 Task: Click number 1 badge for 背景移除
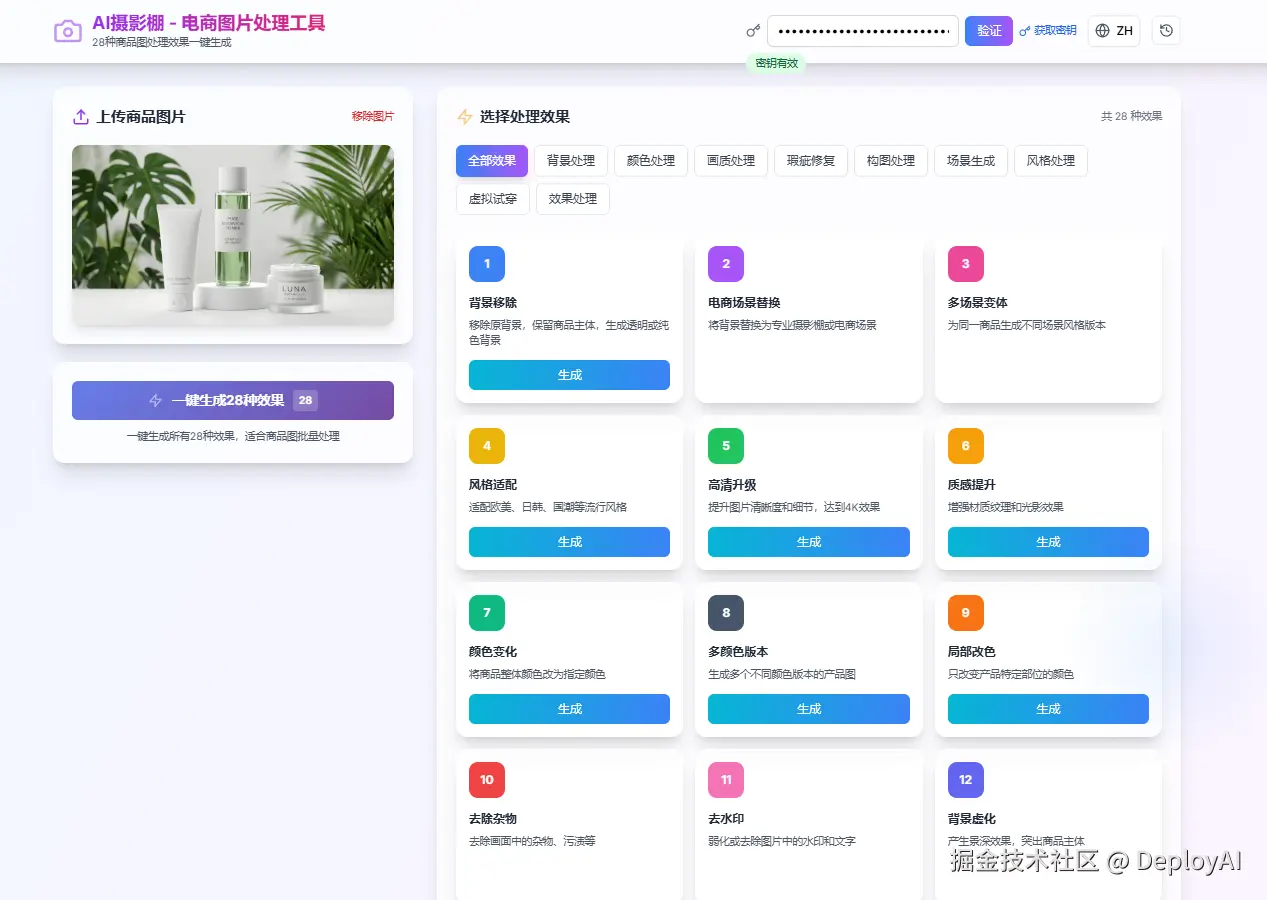[487, 264]
